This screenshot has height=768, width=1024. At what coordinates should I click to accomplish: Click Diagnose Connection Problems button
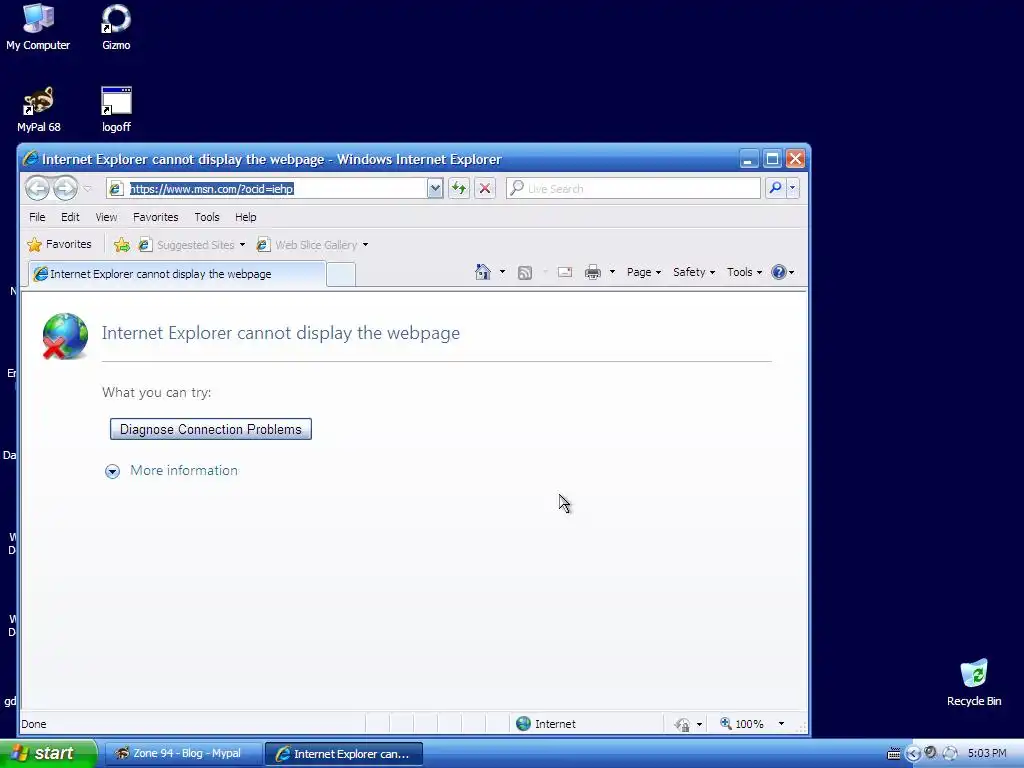[211, 429]
